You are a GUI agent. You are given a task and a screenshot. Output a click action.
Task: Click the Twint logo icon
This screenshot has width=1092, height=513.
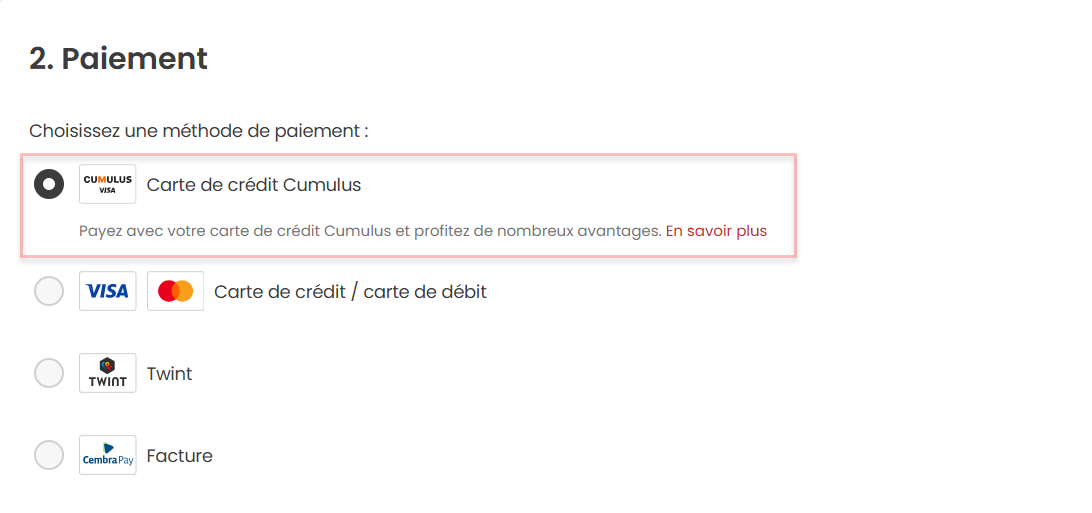pyautogui.click(x=107, y=373)
